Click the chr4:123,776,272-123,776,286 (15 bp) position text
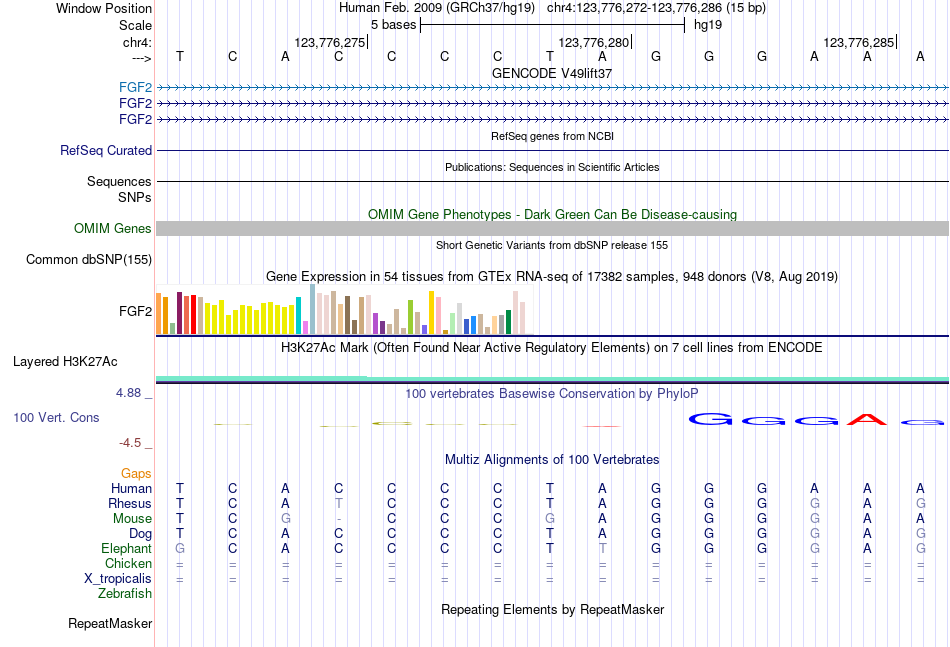 coord(656,8)
